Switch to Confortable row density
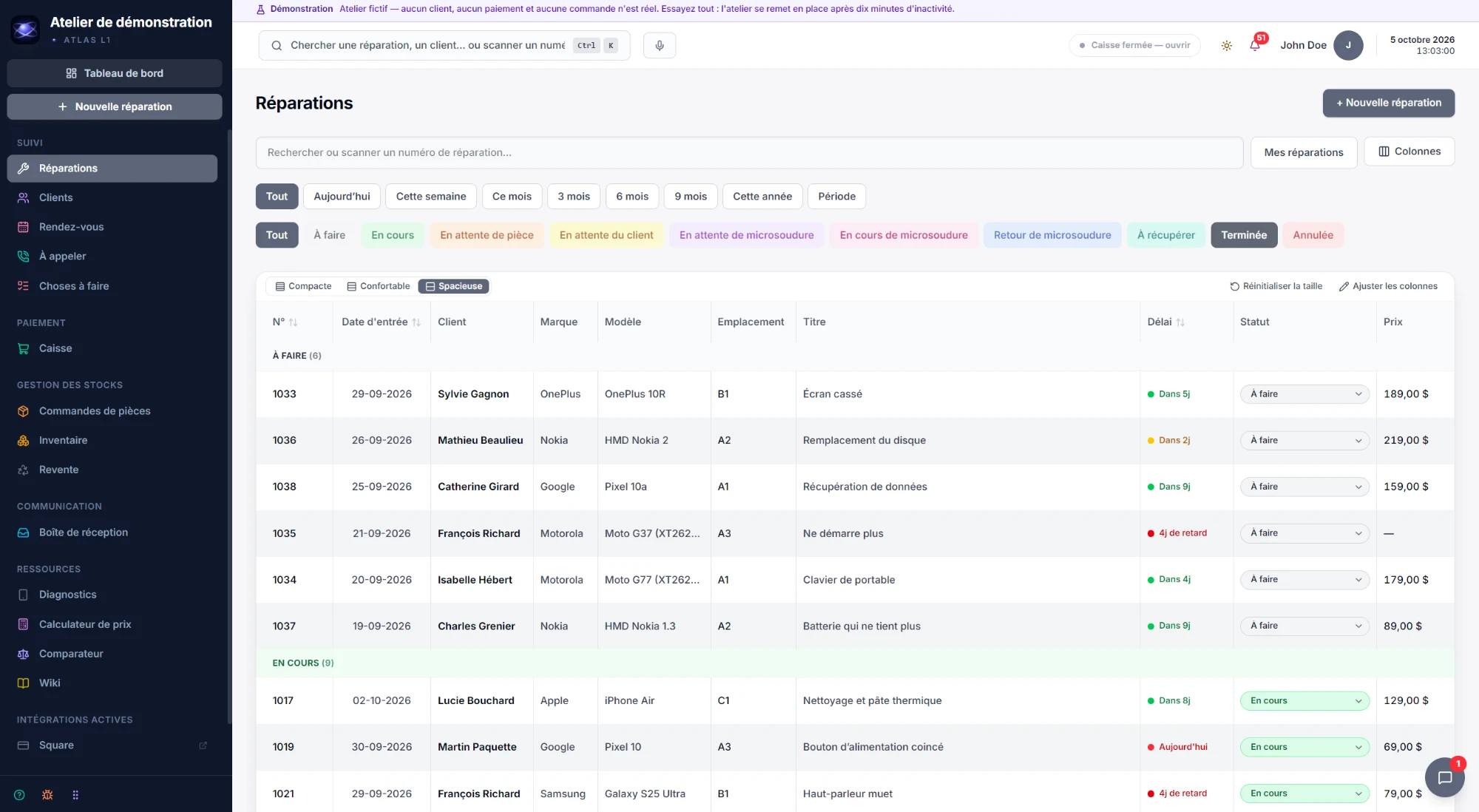This screenshot has width=1479, height=812. point(378,286)
